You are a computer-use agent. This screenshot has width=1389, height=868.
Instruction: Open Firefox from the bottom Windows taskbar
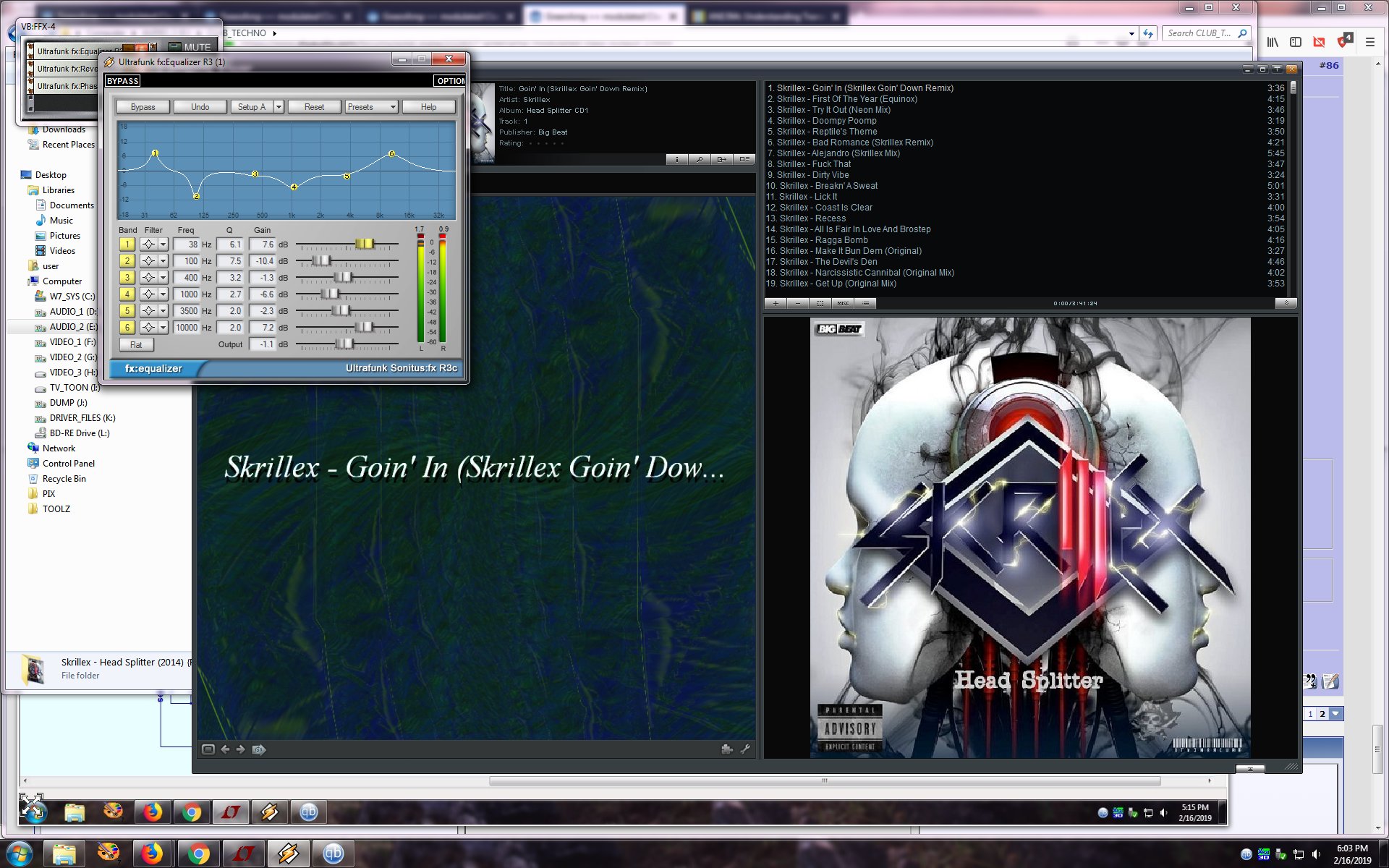point(152,854)
